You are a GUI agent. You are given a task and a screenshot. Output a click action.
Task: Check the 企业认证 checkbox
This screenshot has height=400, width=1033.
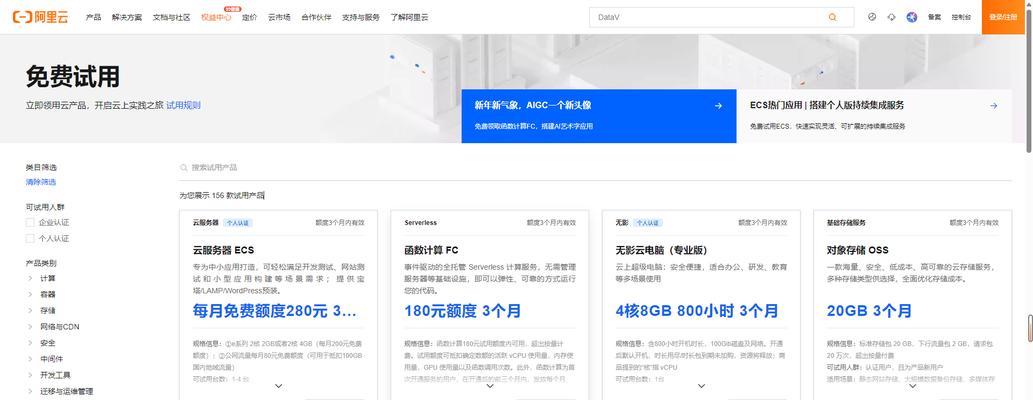30,223
